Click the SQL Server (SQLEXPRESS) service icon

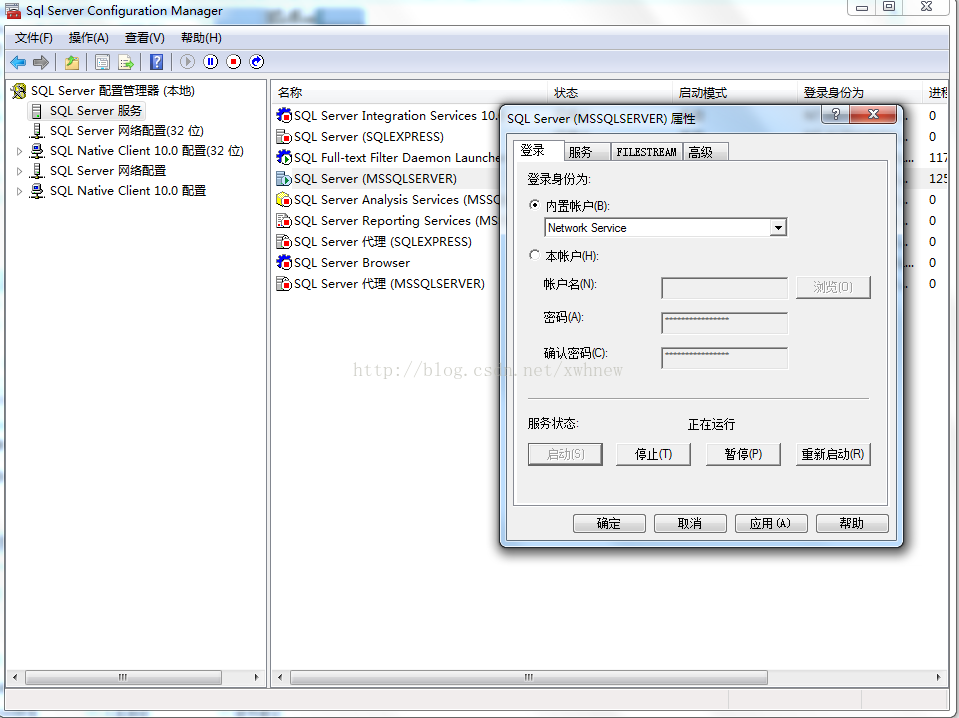point(284,136)
